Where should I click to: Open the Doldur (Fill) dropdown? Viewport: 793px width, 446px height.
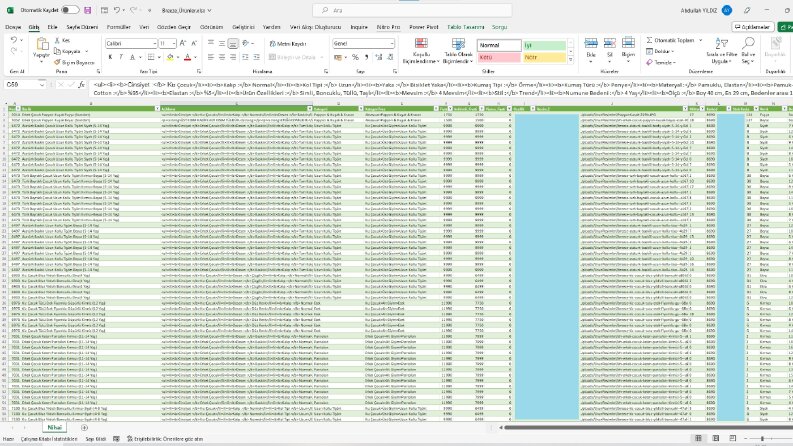tap(660, 51)
